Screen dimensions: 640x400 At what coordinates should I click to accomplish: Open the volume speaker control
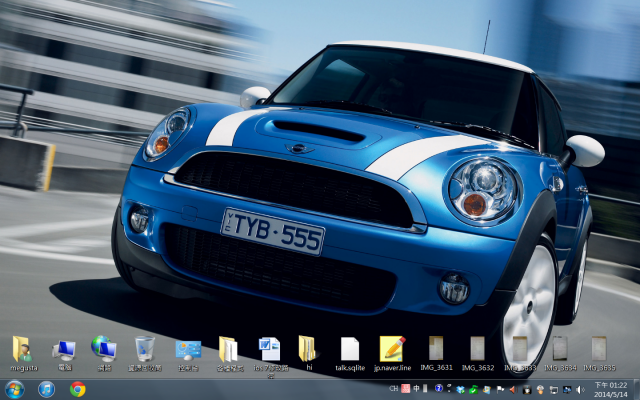[x=580, y=390]
